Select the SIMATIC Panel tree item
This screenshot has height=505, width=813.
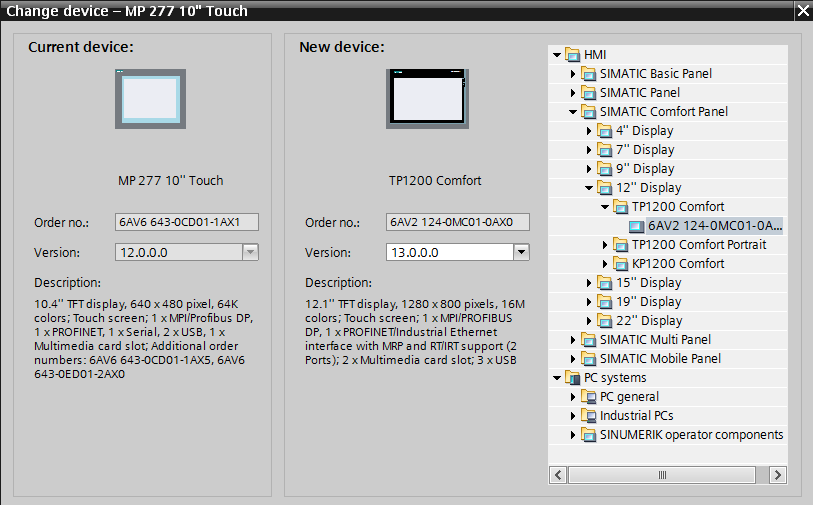pyautogui.click(x=640, y=93)
